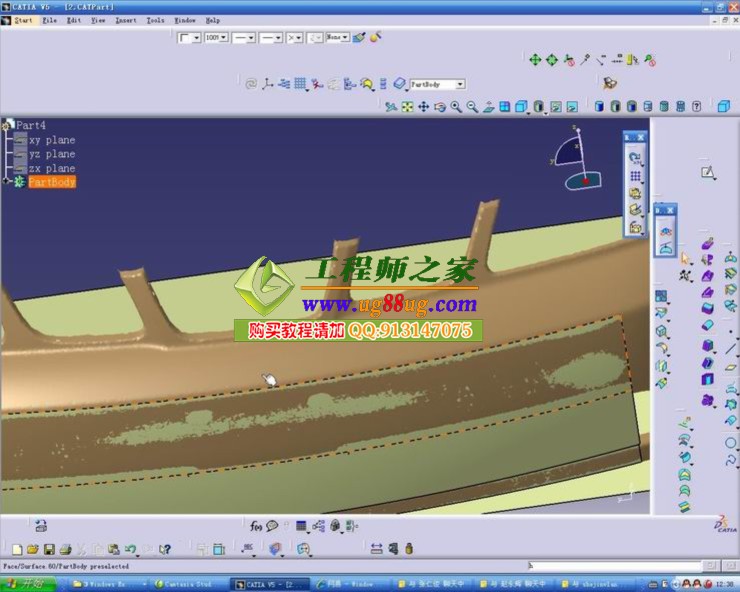Click the Axis System icon
This screenshot has width=740, height=592.
coord(268,85)
